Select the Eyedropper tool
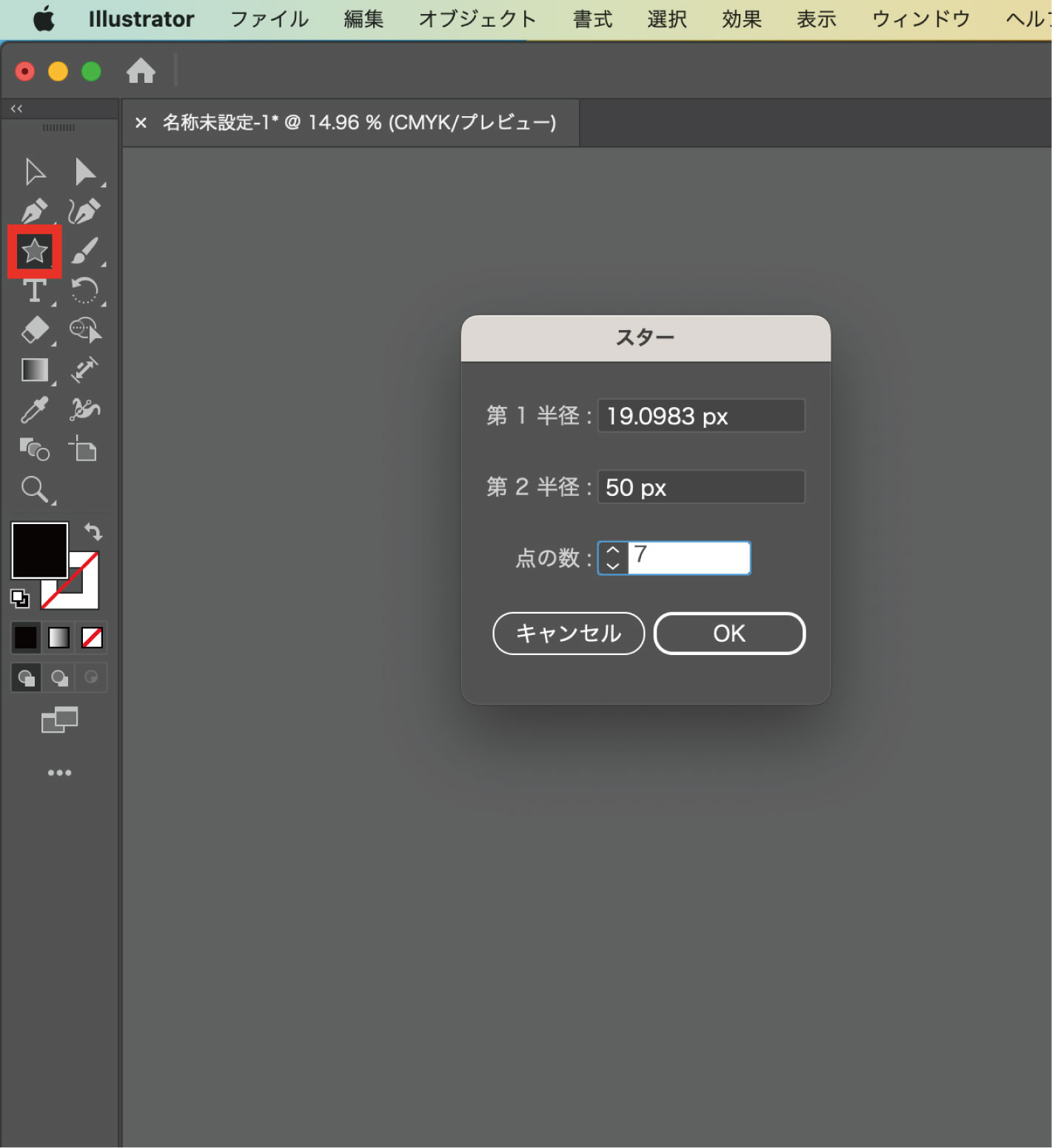The image size is (1052, 1148). tap(35, 409)
